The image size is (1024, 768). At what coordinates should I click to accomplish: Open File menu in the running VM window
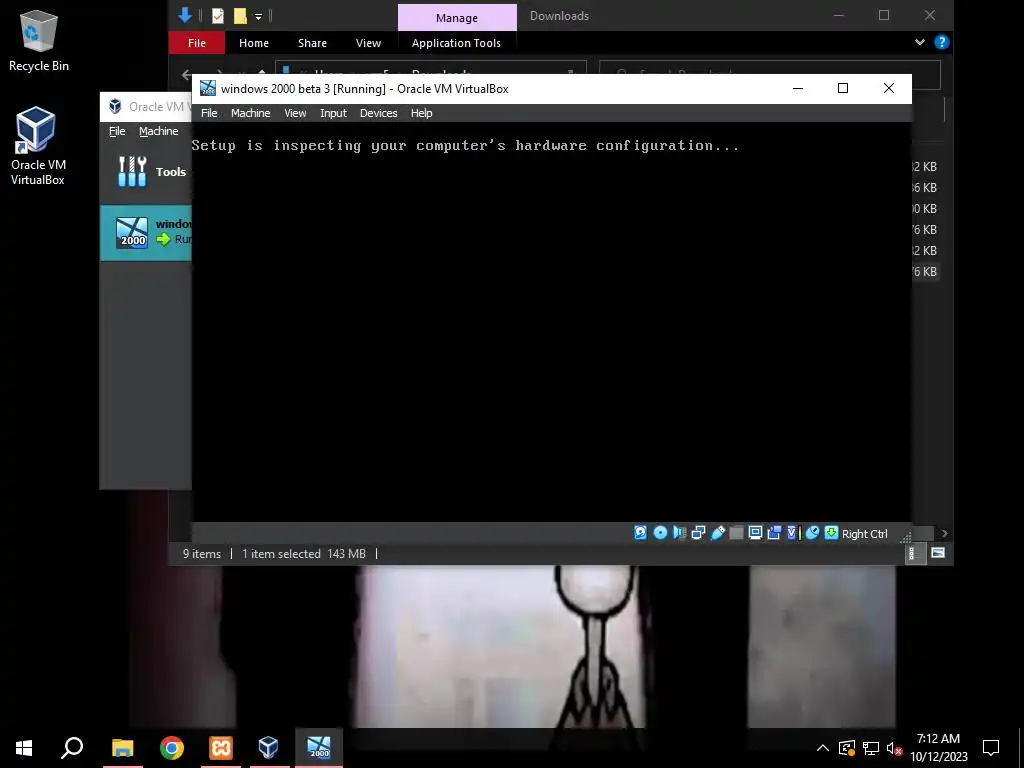click(209, 113)
